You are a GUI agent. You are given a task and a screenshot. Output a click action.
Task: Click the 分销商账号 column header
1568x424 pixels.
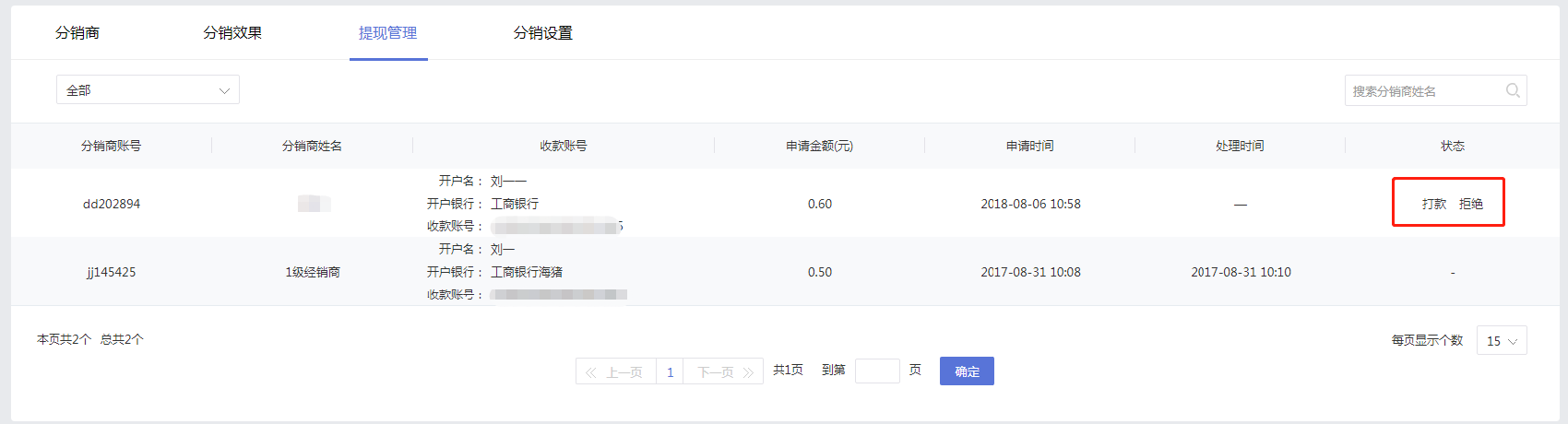111,146
